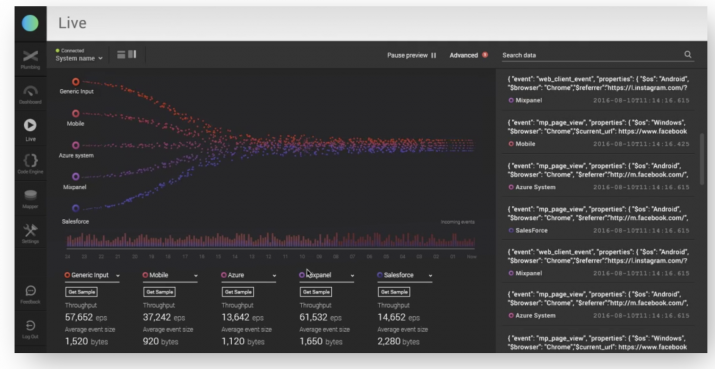Open the Mapper section
This screenshot has width=715, height=369.
click(x=30, y=198)
